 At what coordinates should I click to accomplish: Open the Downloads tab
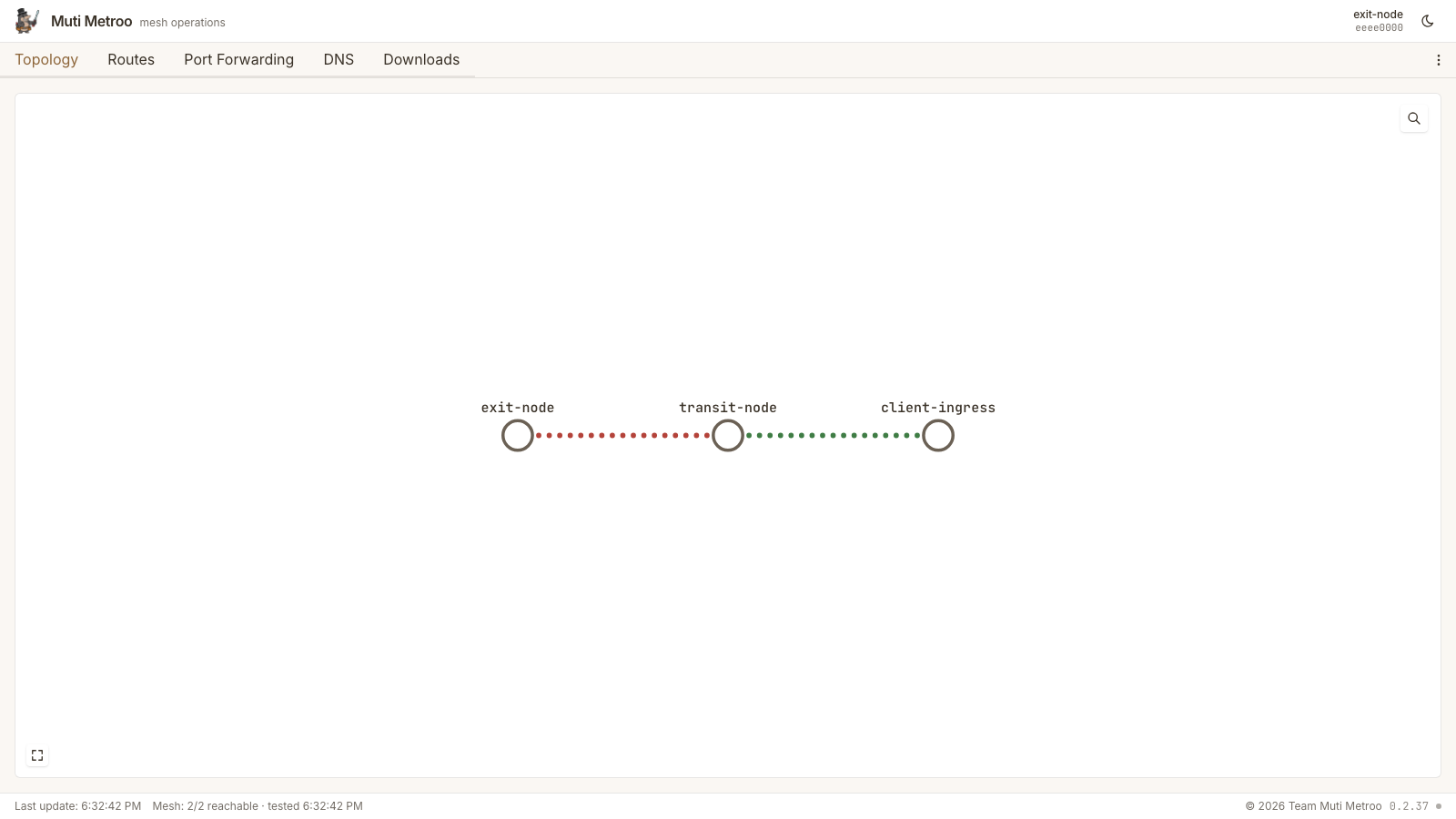[421, 59]
